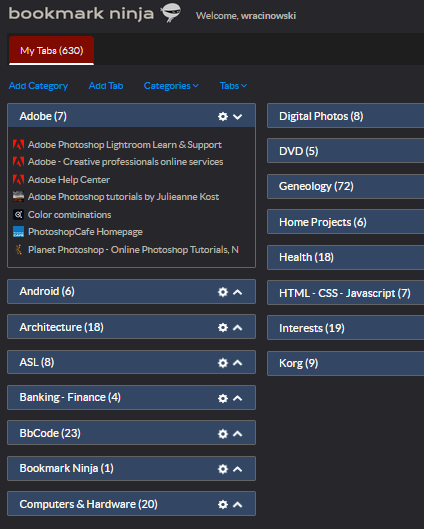Expand the Banking - Finance category chevron

click(237, 398)
